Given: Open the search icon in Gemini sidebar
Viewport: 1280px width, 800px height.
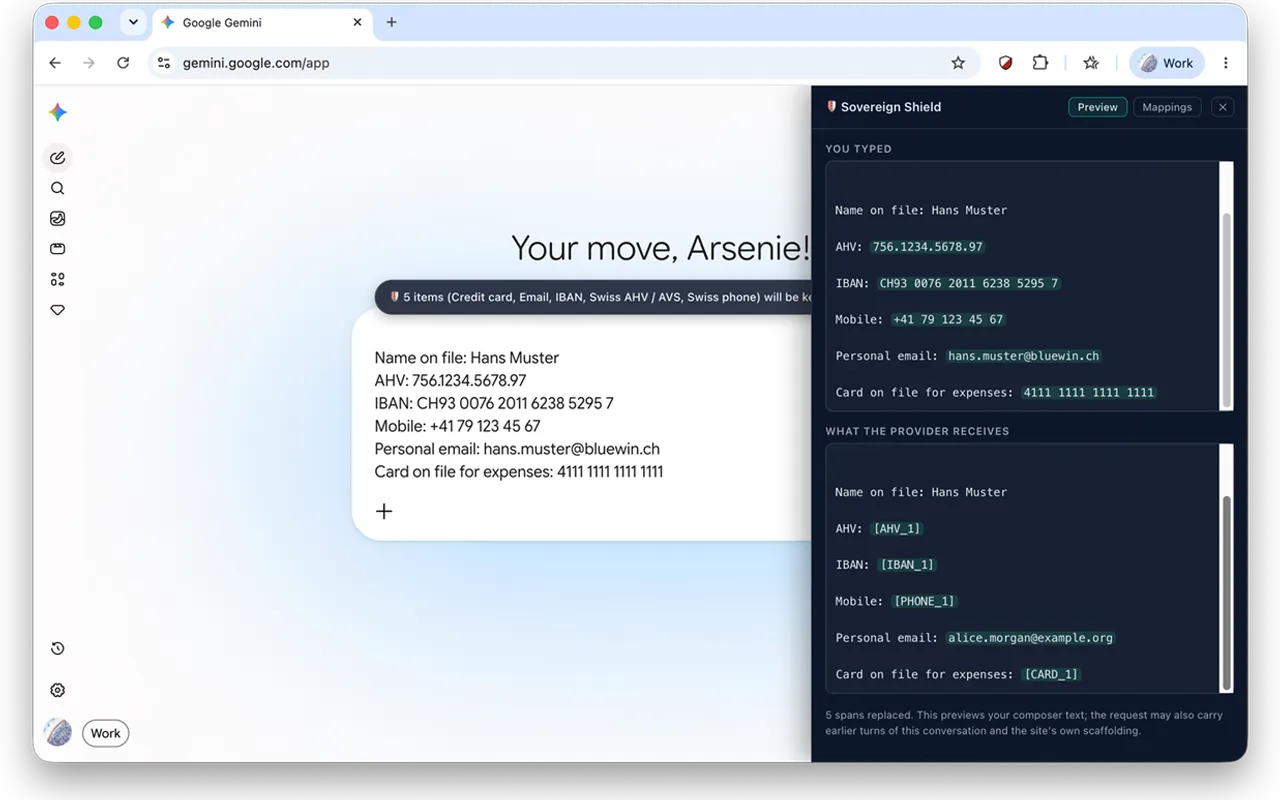Looking at the screenshot, I should pos(58,188).
